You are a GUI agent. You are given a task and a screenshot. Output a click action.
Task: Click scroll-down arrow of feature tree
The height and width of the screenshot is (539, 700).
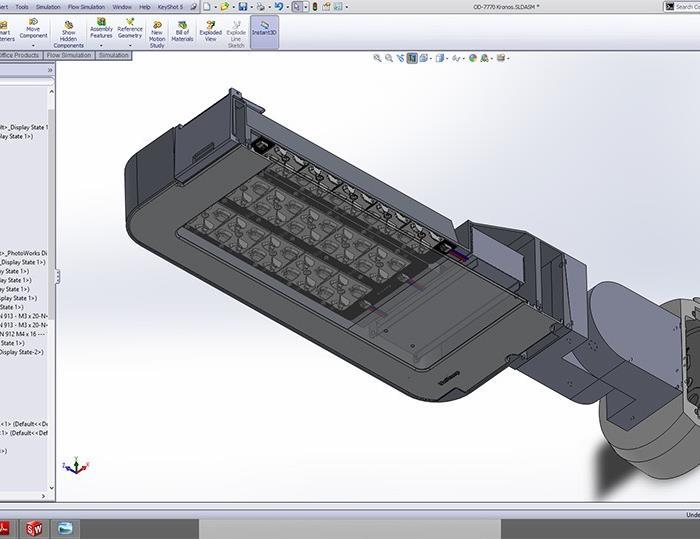coord(51,488)
